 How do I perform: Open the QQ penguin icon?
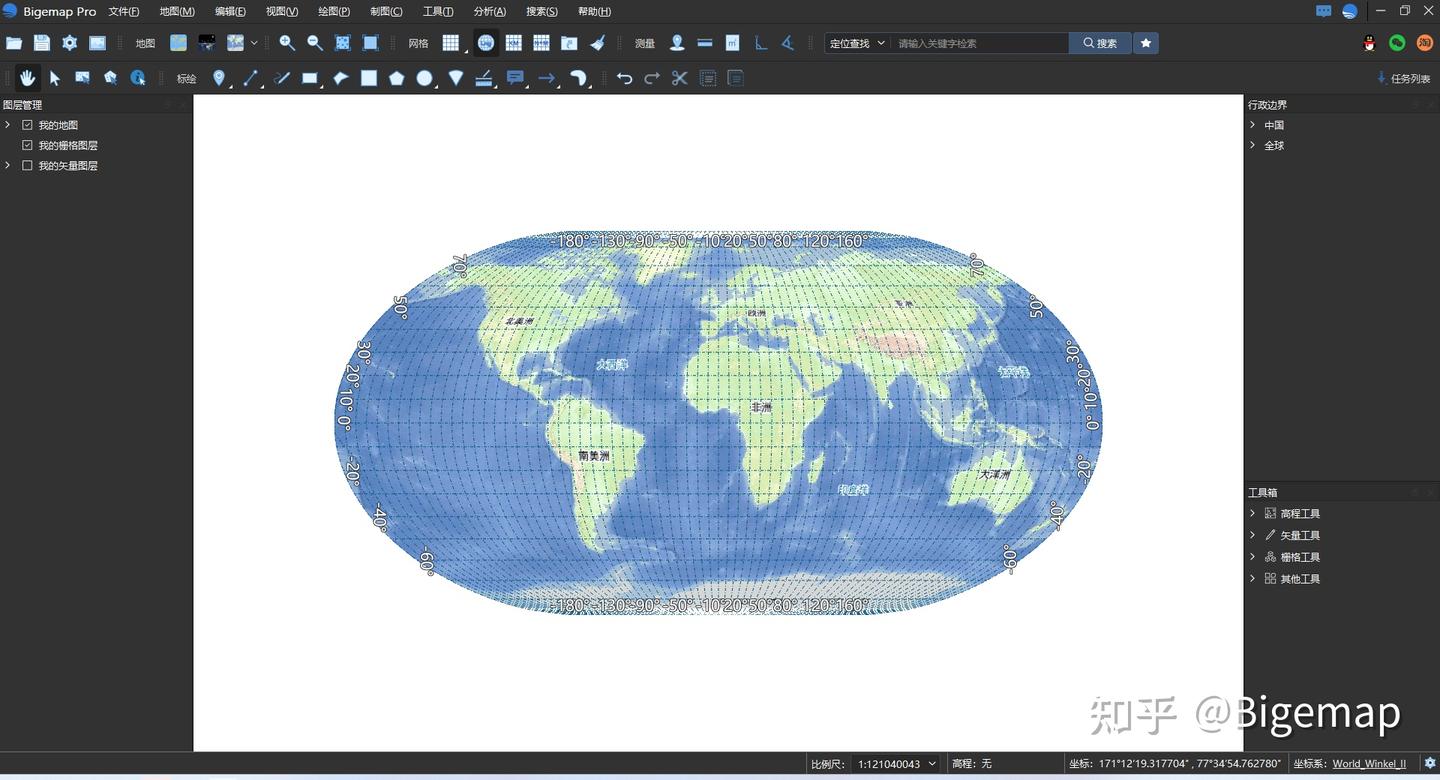point(1369,43)
